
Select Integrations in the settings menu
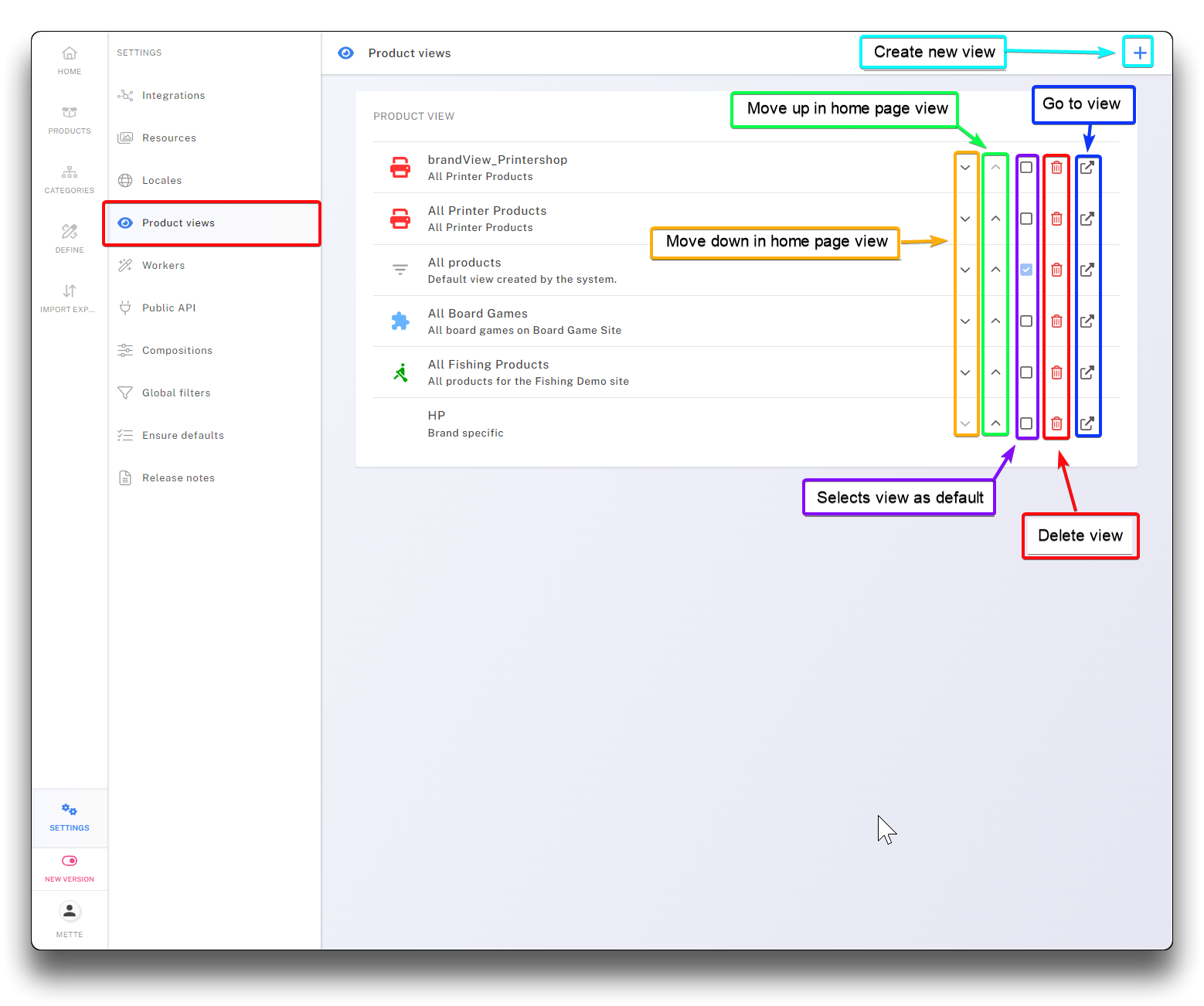173,96
